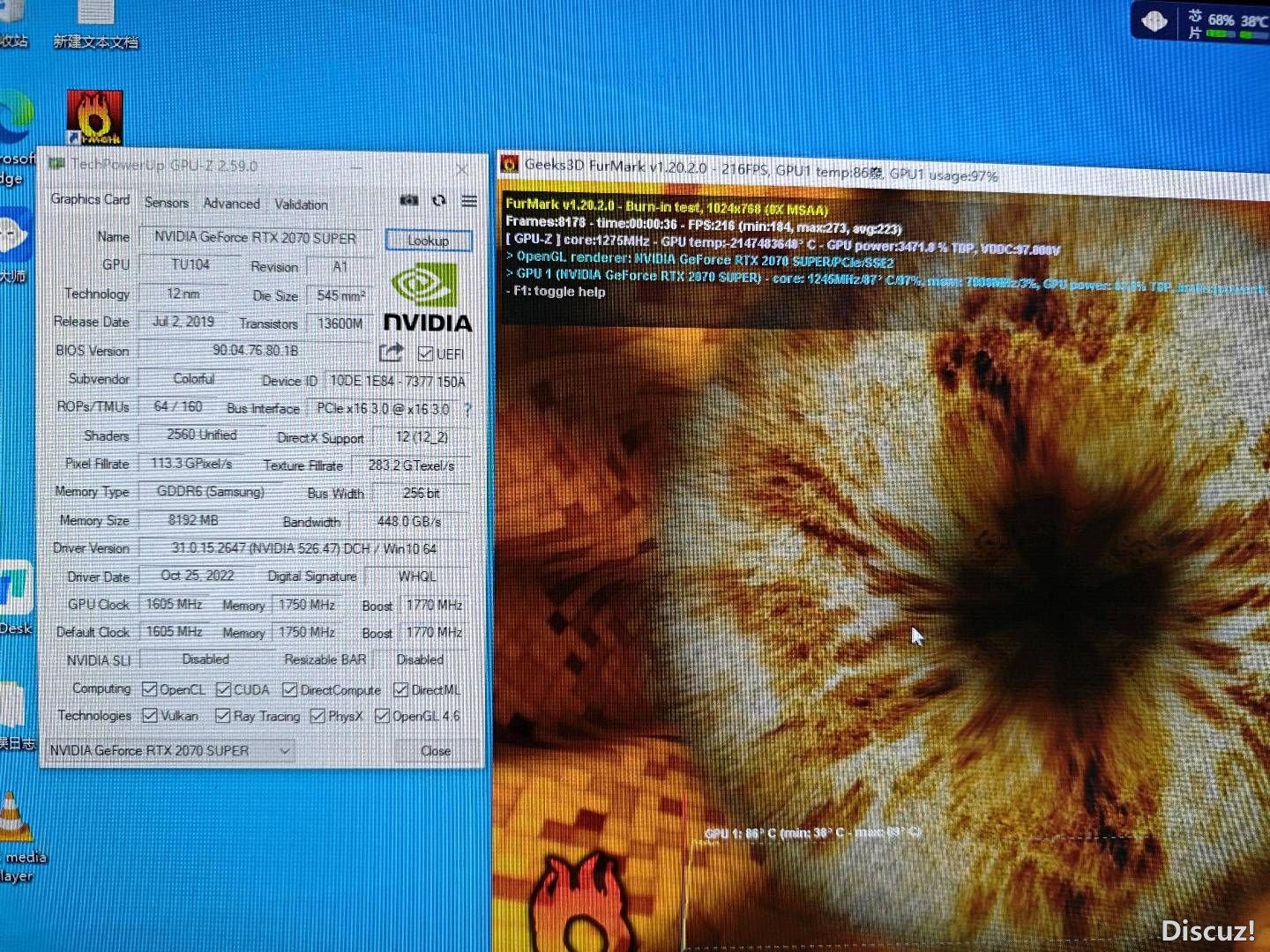Viewport: 1270px width, 952px height.
Task: Click the Die Size 545 mm² value
Action: tap(340, 295)
